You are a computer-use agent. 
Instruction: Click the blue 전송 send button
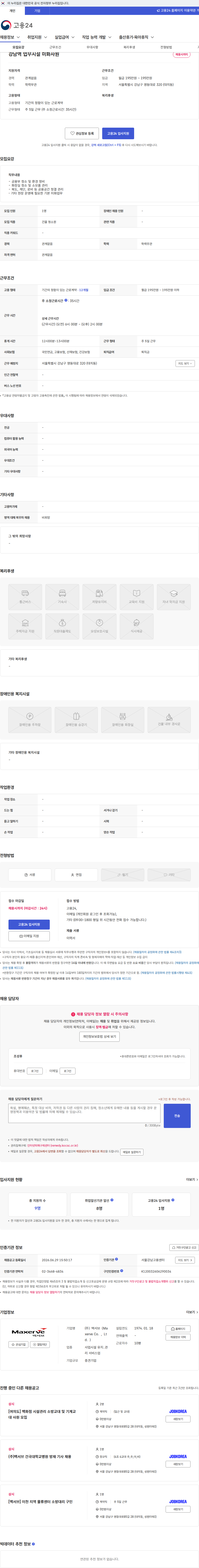[177, 1116]
